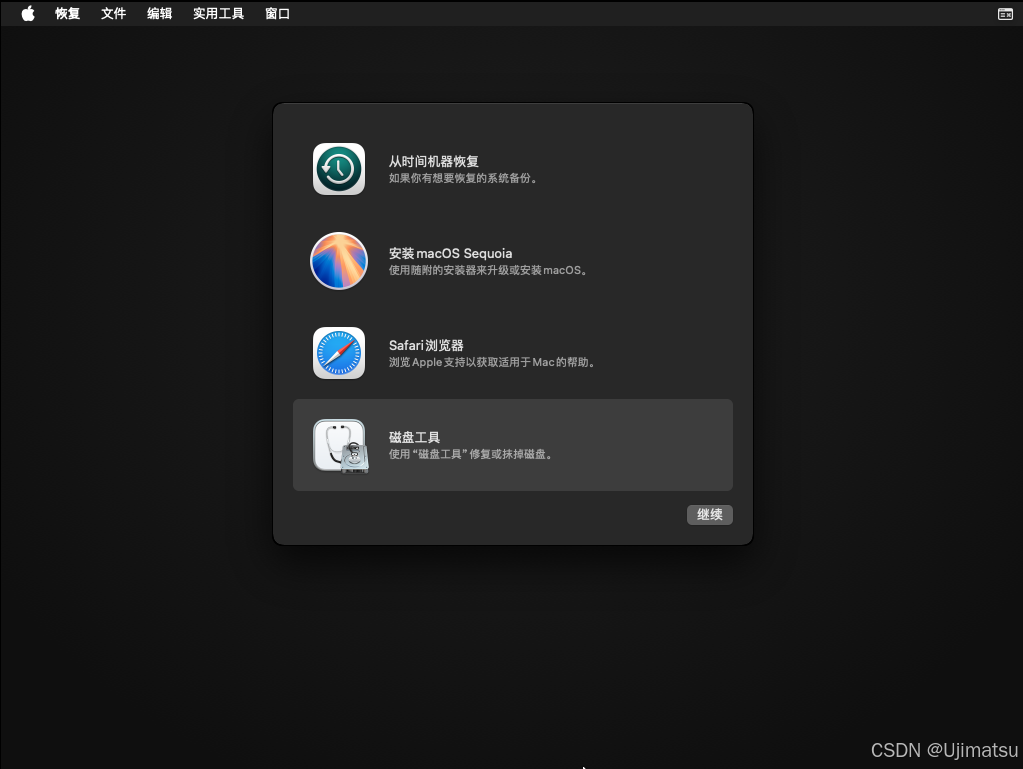Choose the 磁盘工具 title
Screen dimensions: 1023x769
click(414, 437)
